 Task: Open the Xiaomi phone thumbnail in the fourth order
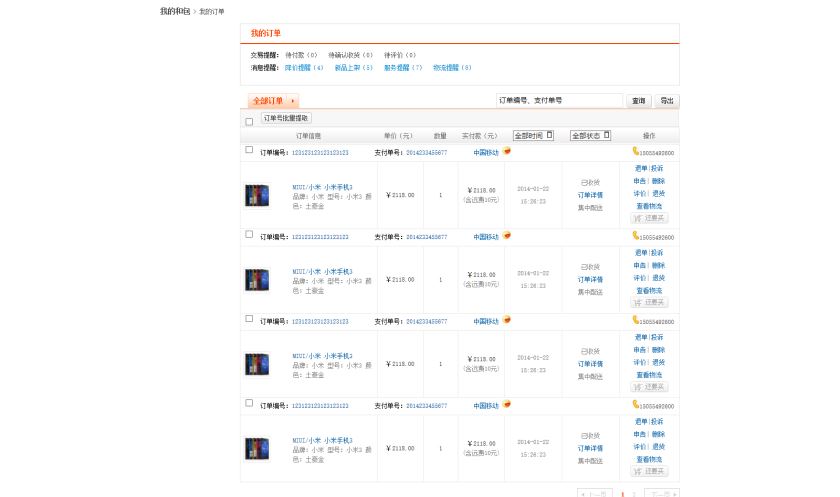[x=257, y=449]
